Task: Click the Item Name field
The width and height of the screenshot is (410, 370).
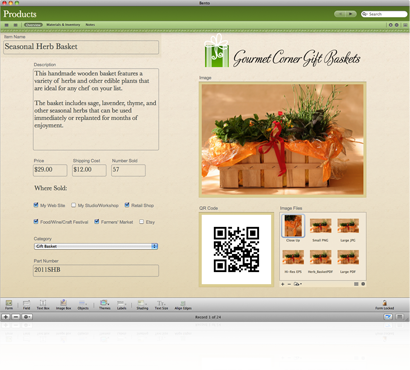Action: tap(81, 47)
